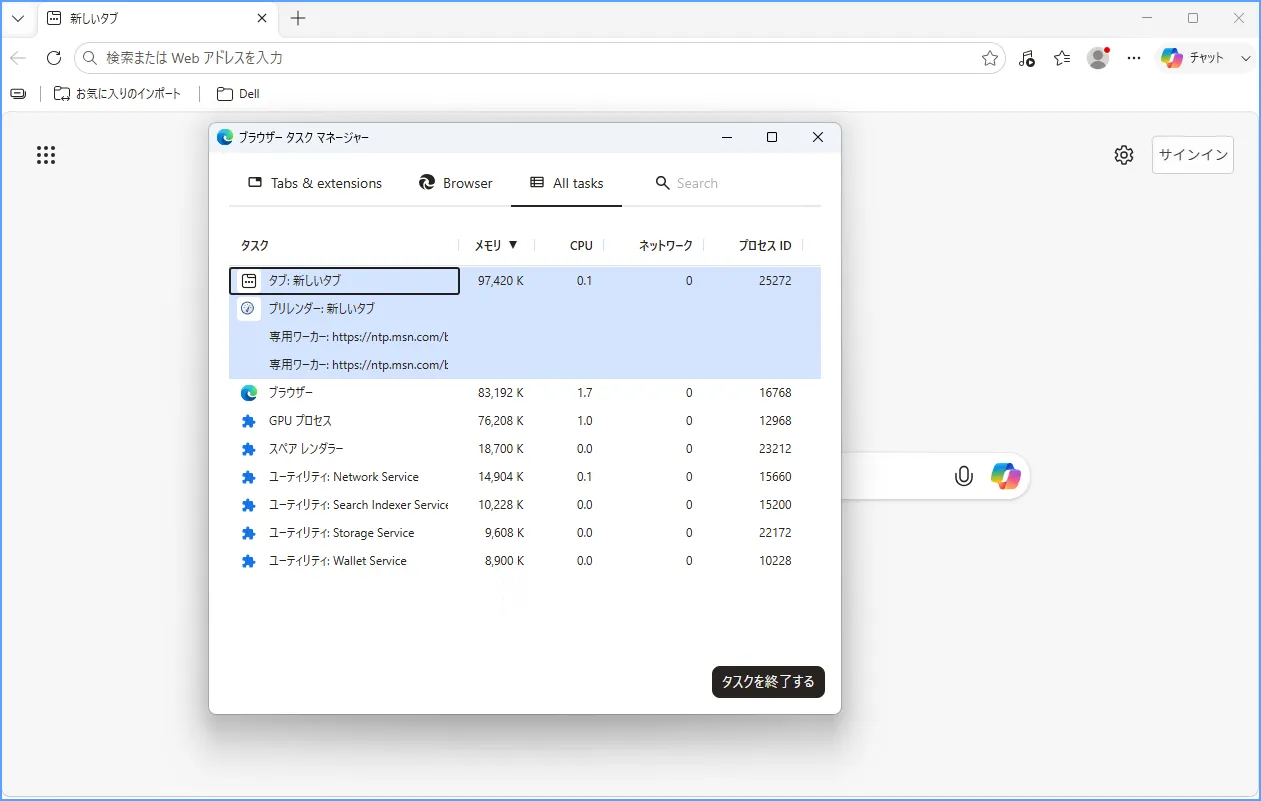
Task: Start voice search with microphone icon
Action: (x=964, y=476)
